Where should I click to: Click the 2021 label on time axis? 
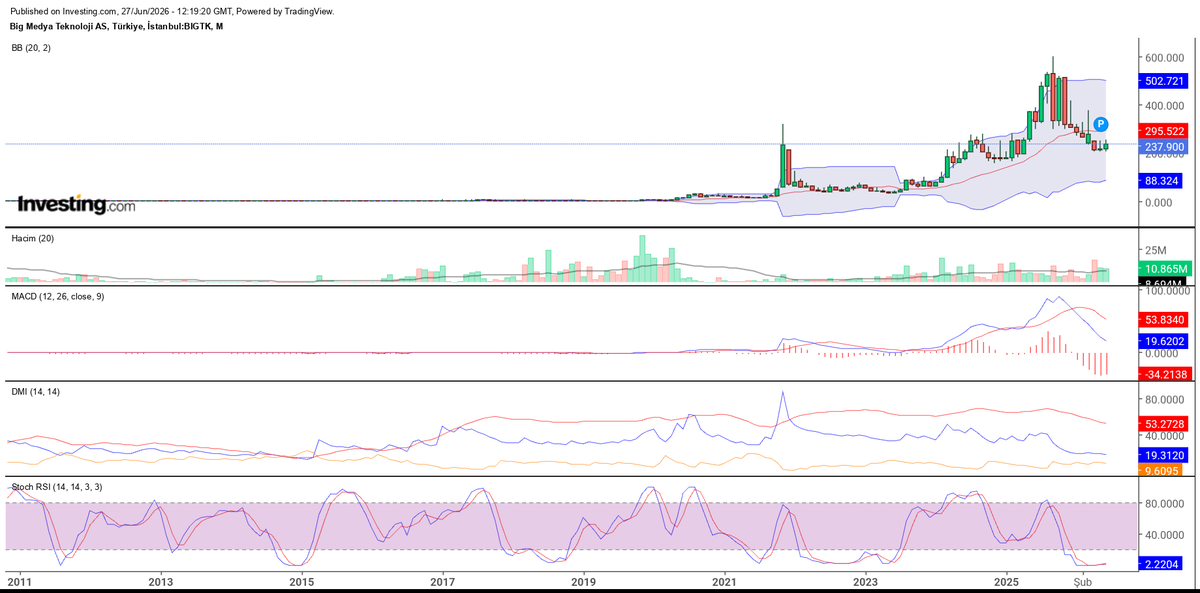click(x=725, y=581)
